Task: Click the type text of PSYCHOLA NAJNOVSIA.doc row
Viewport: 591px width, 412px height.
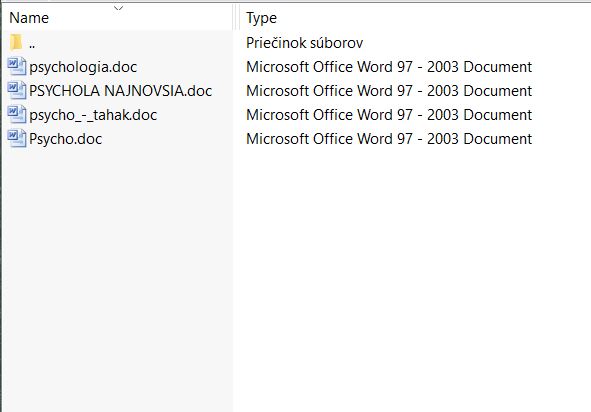Action: click(389, 91)
